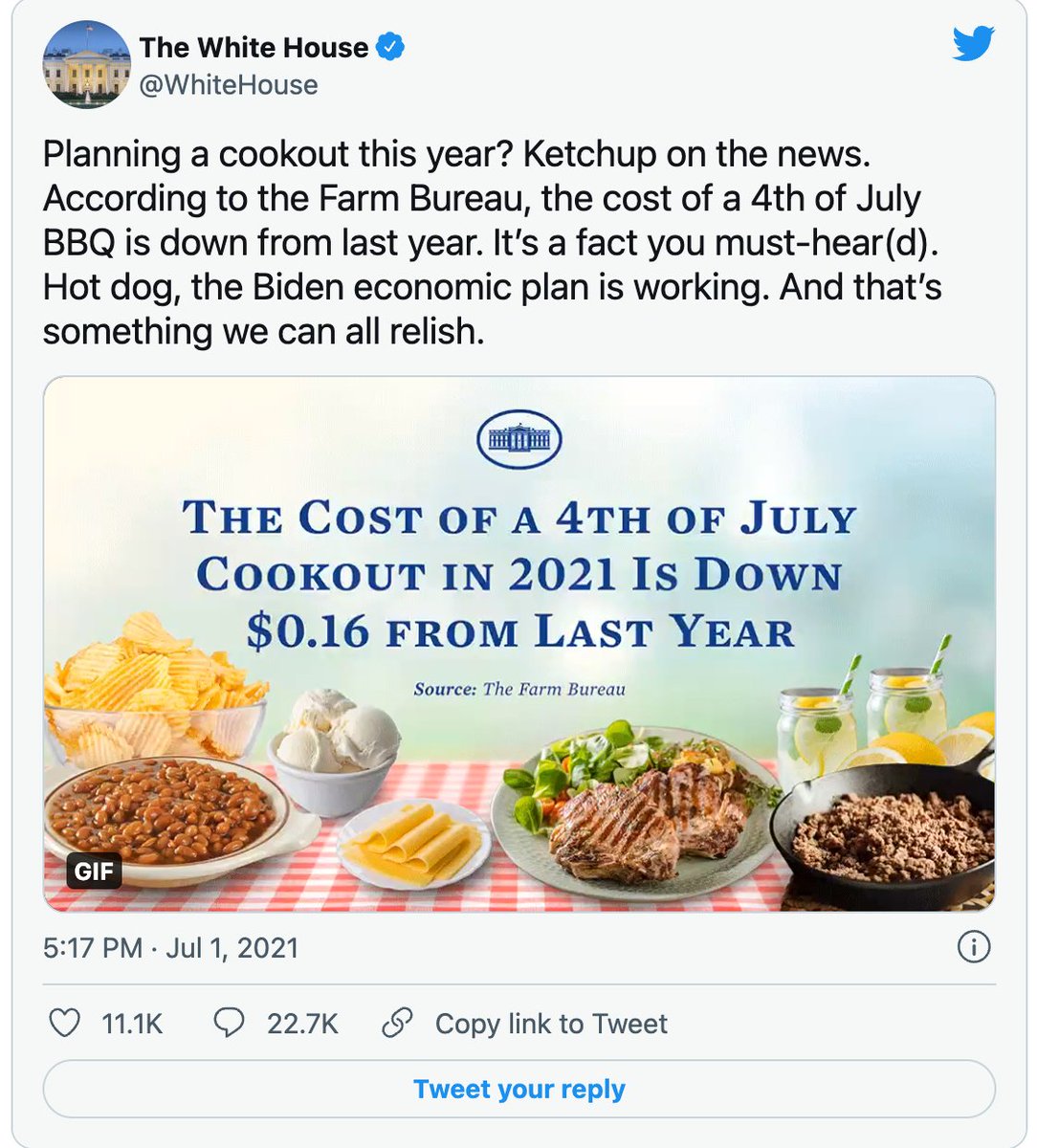Click Tweet your reply button
This screenshot has height=1148, width=1037.
(519, 1089)
